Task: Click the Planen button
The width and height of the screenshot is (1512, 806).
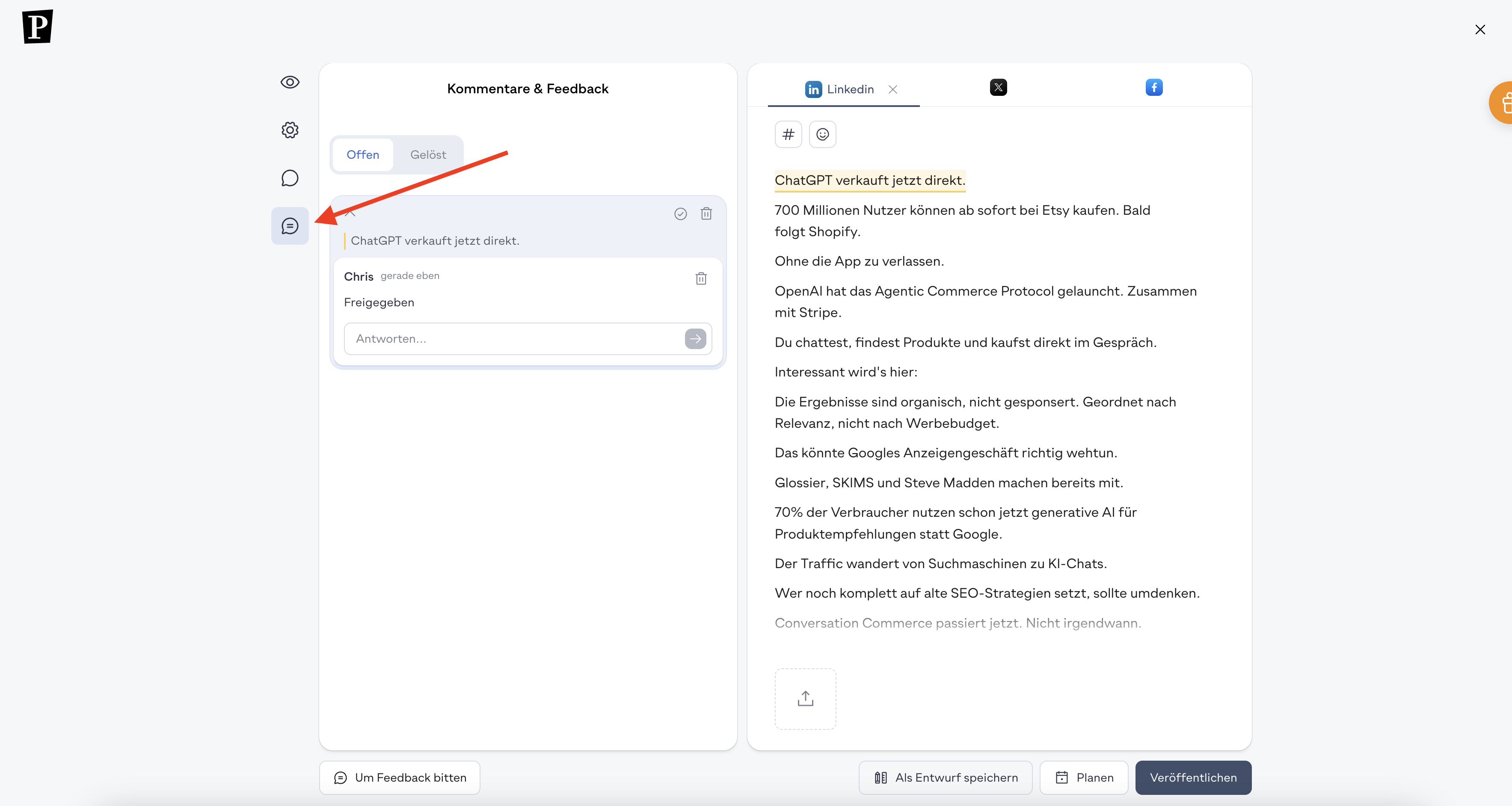Action: click(1084, 777)
